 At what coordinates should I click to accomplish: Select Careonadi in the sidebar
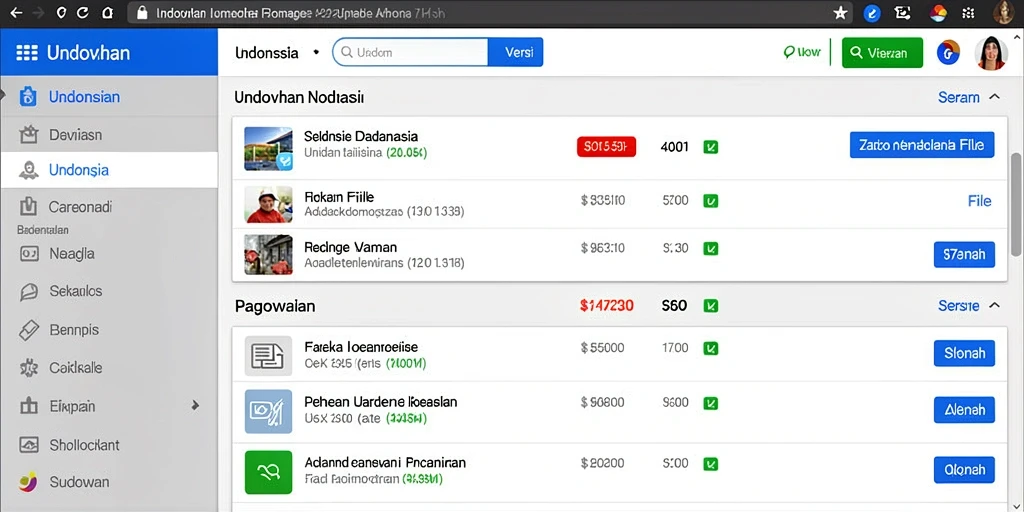pyautogui.click(x=80, y=207)
